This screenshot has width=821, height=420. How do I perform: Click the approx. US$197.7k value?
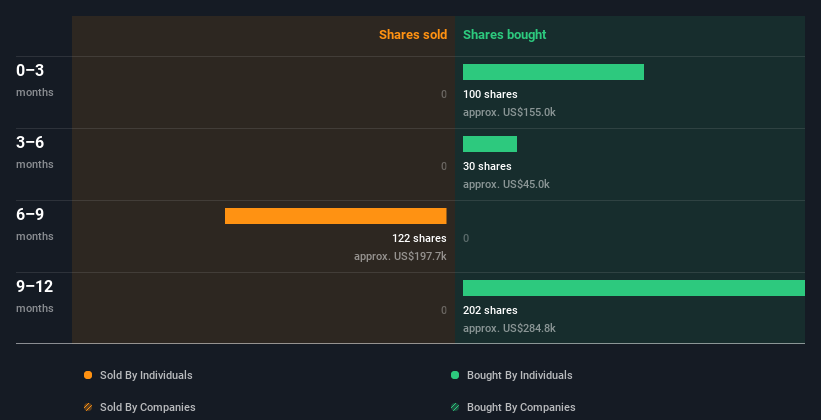pyautogui.click(x=401, y=257)
